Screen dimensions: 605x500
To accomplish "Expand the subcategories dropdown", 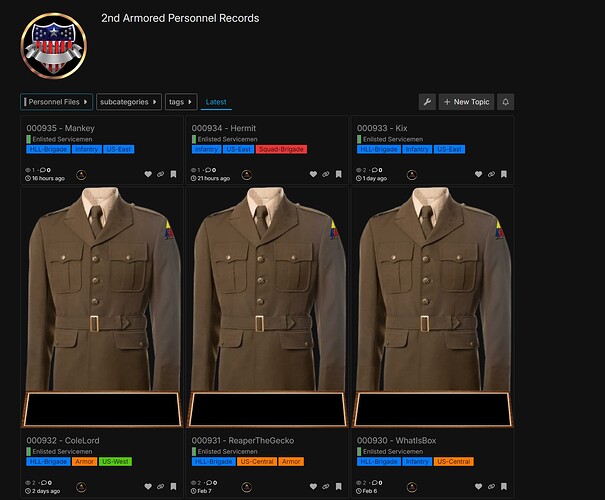I will pyautogui.click(x=129, y=102).
